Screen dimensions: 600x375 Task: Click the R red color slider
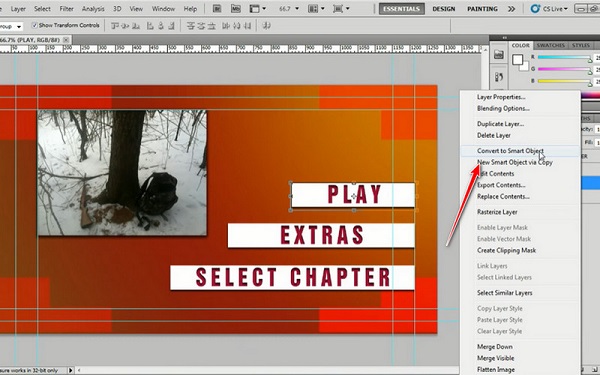pos(564,57)
